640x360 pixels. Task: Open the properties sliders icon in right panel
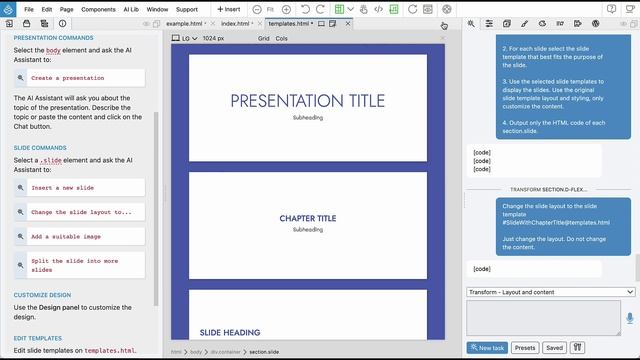coord(489,24)
